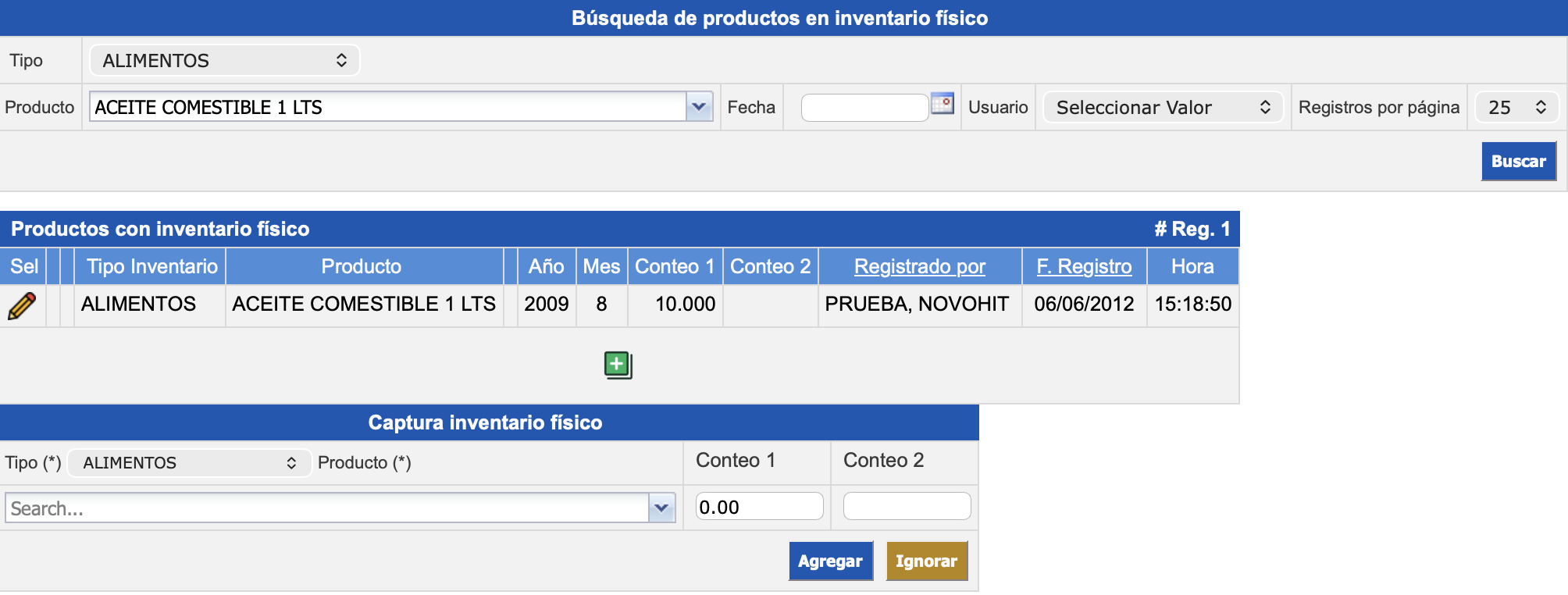Sort by F. Registro column link
The image size is (1568, 595).
click(1084, 267)
